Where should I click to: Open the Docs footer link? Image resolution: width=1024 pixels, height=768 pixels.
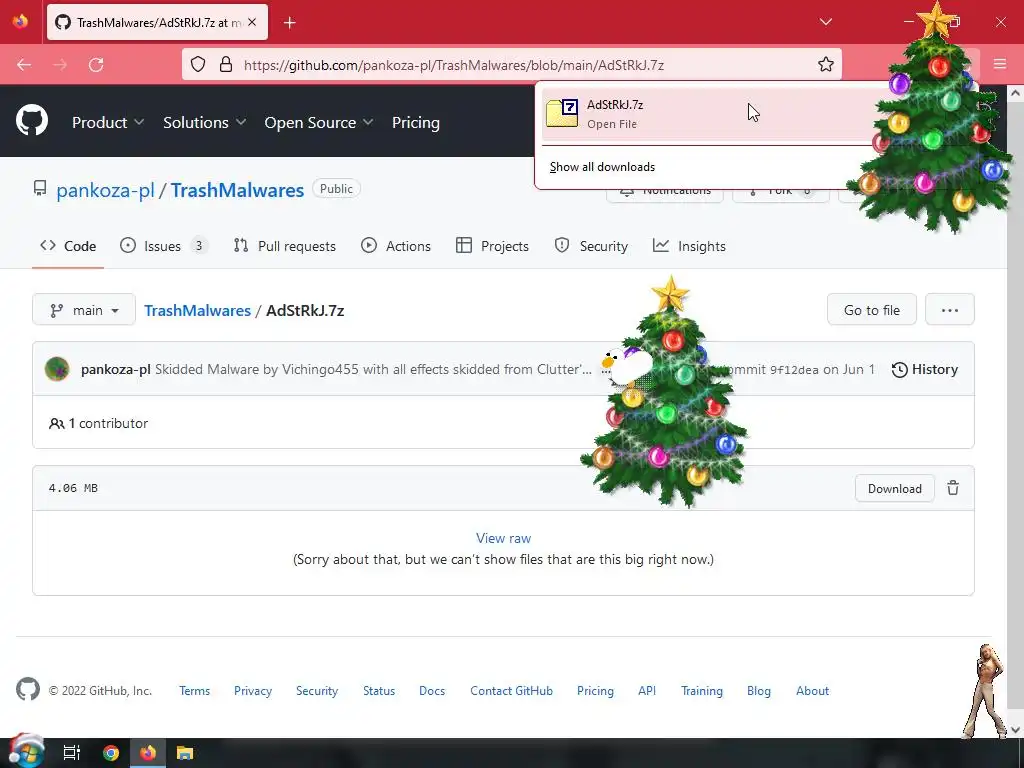[x=432, y=691]
